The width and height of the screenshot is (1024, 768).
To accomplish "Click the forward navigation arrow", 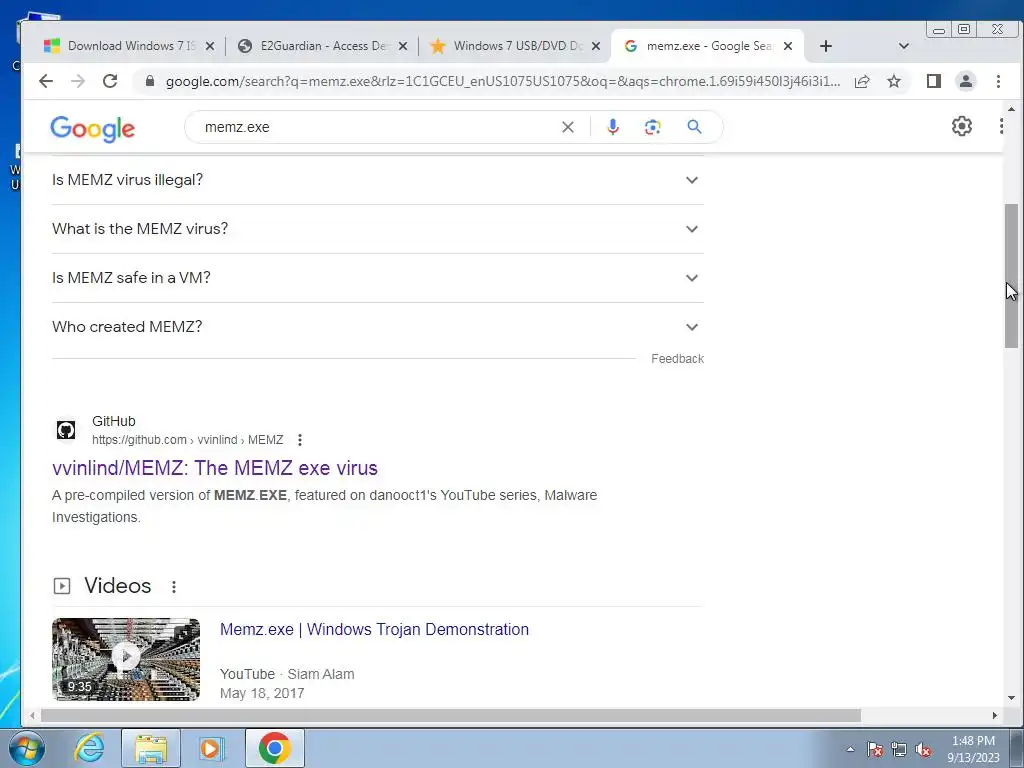I will (78, 81).
